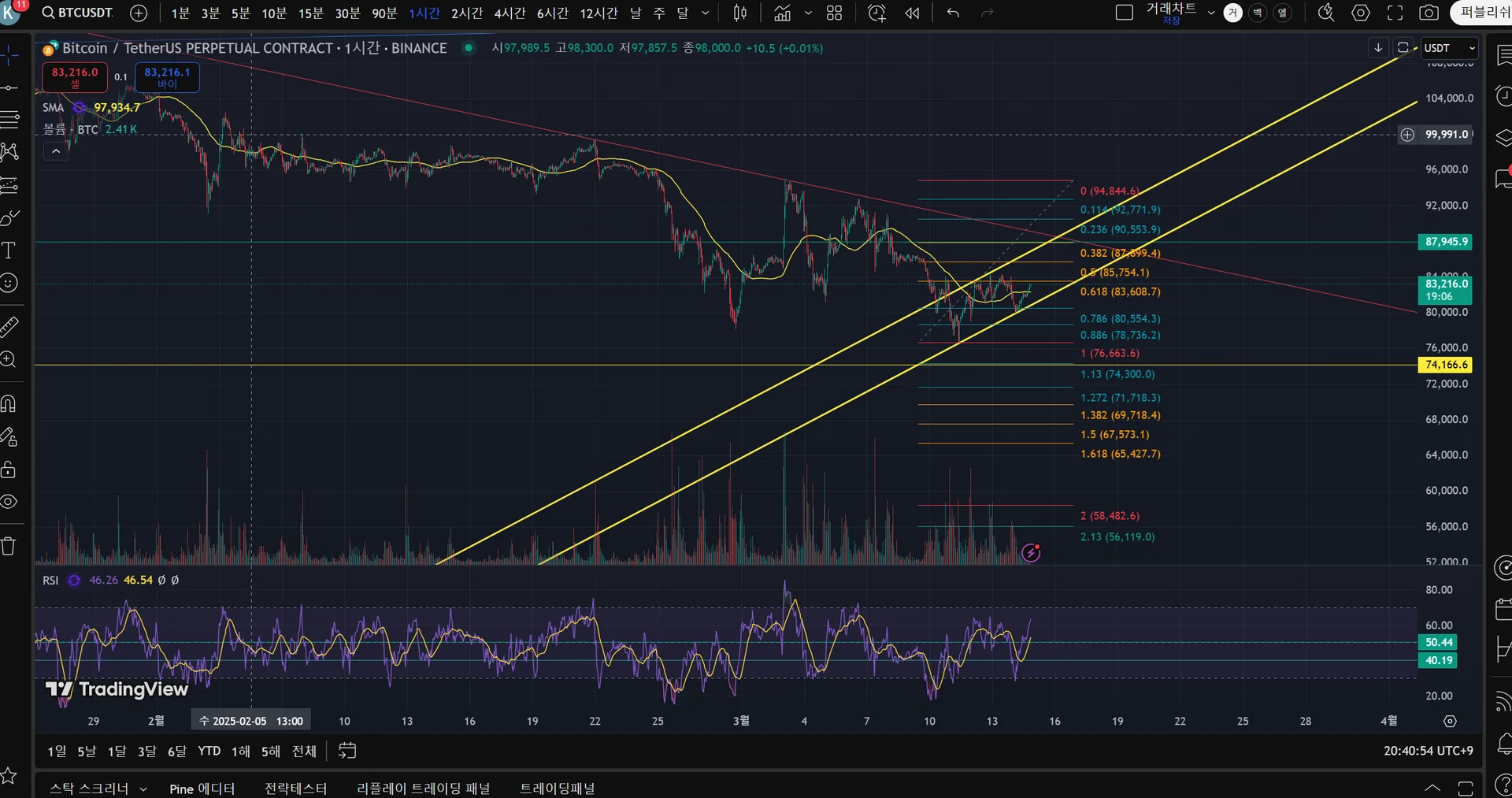Toggle the magnet mode tool
Screen dimensions: 1512x798
[9, 403]
